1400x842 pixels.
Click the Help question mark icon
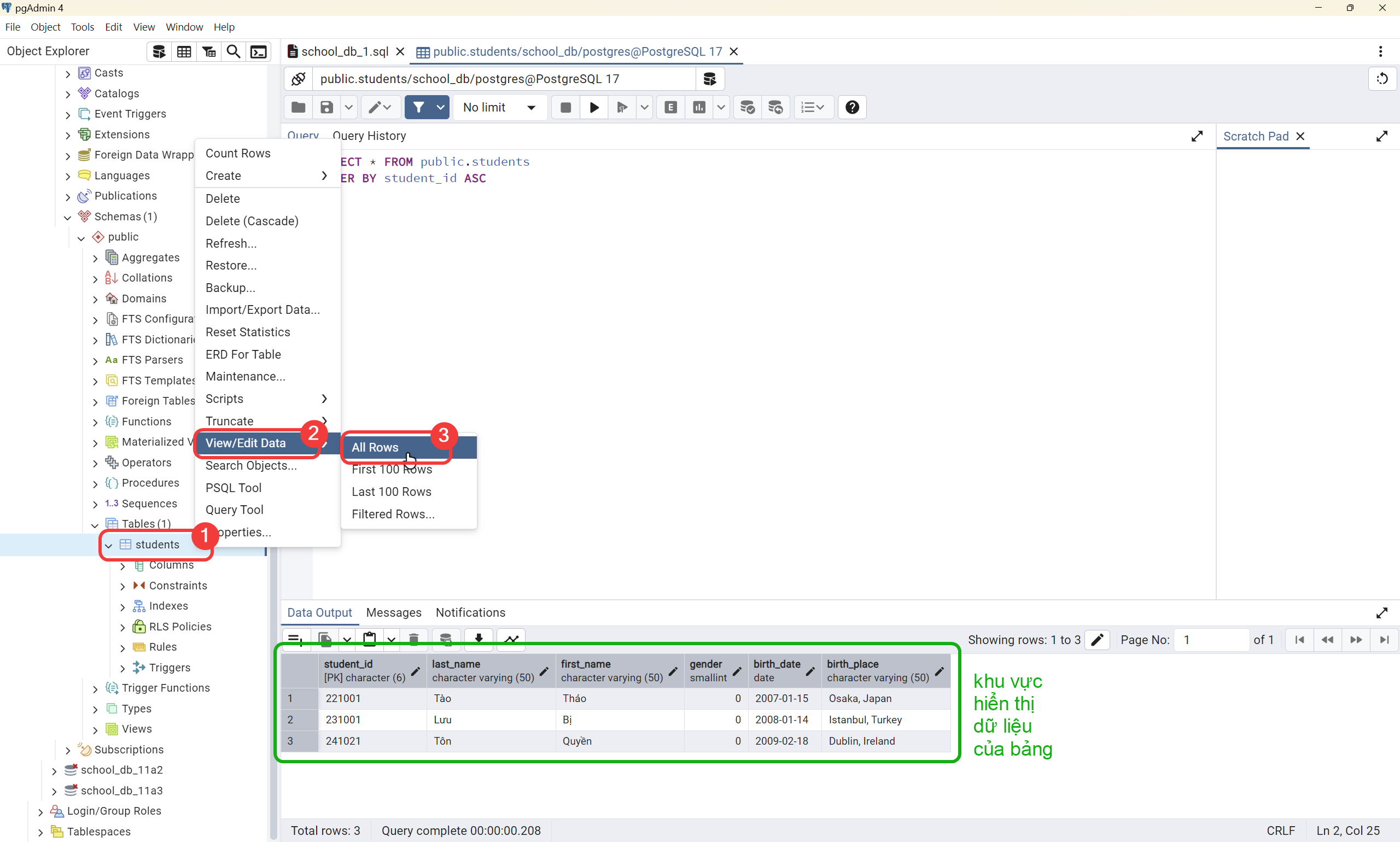tap(852, 107)
